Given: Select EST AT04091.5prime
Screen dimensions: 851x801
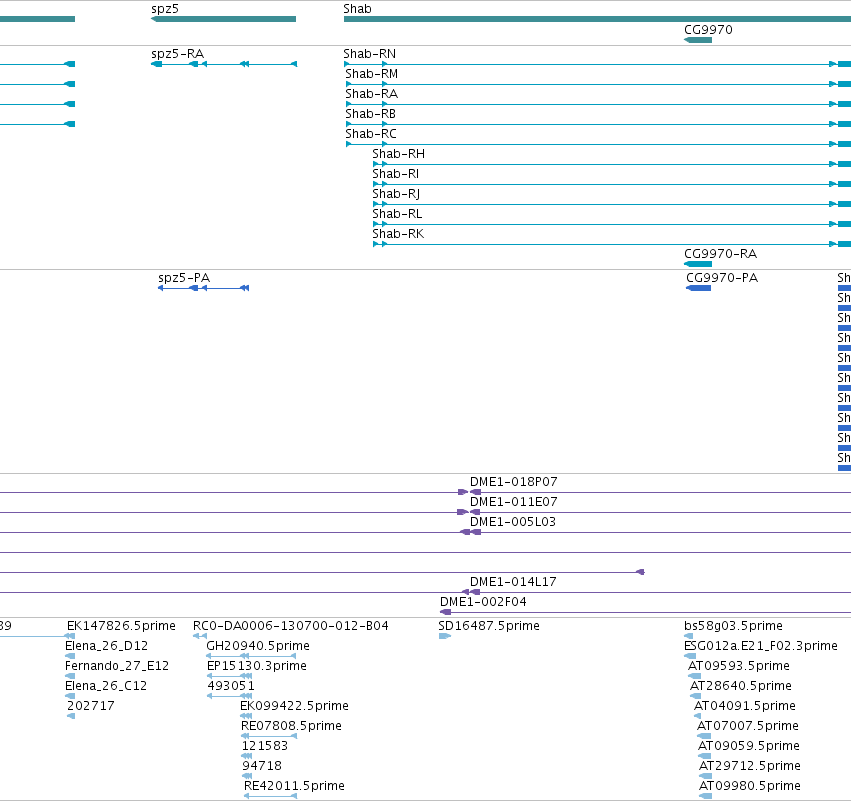Looking at the screenshot, I should pos(745,707).
